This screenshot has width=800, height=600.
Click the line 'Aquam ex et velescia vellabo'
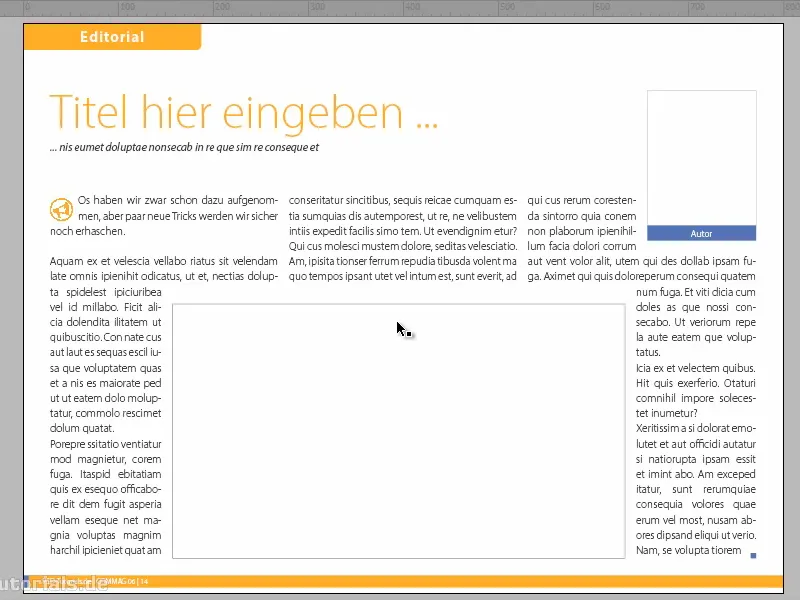[164, 261]
